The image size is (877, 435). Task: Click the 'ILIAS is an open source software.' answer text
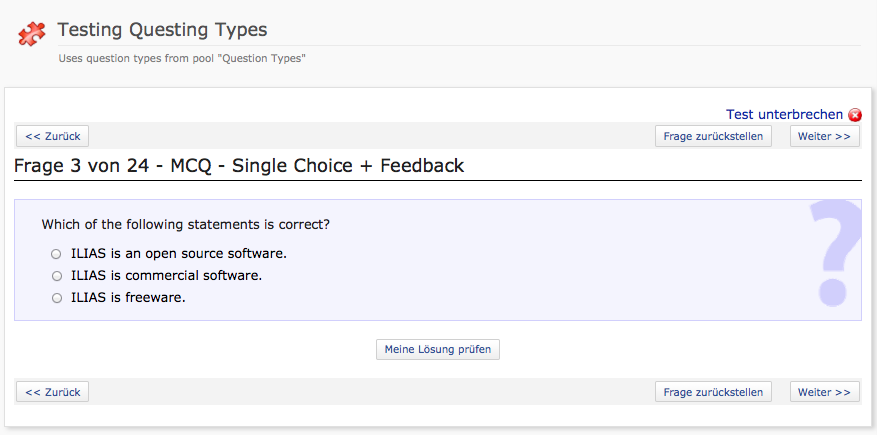point(179,253)
